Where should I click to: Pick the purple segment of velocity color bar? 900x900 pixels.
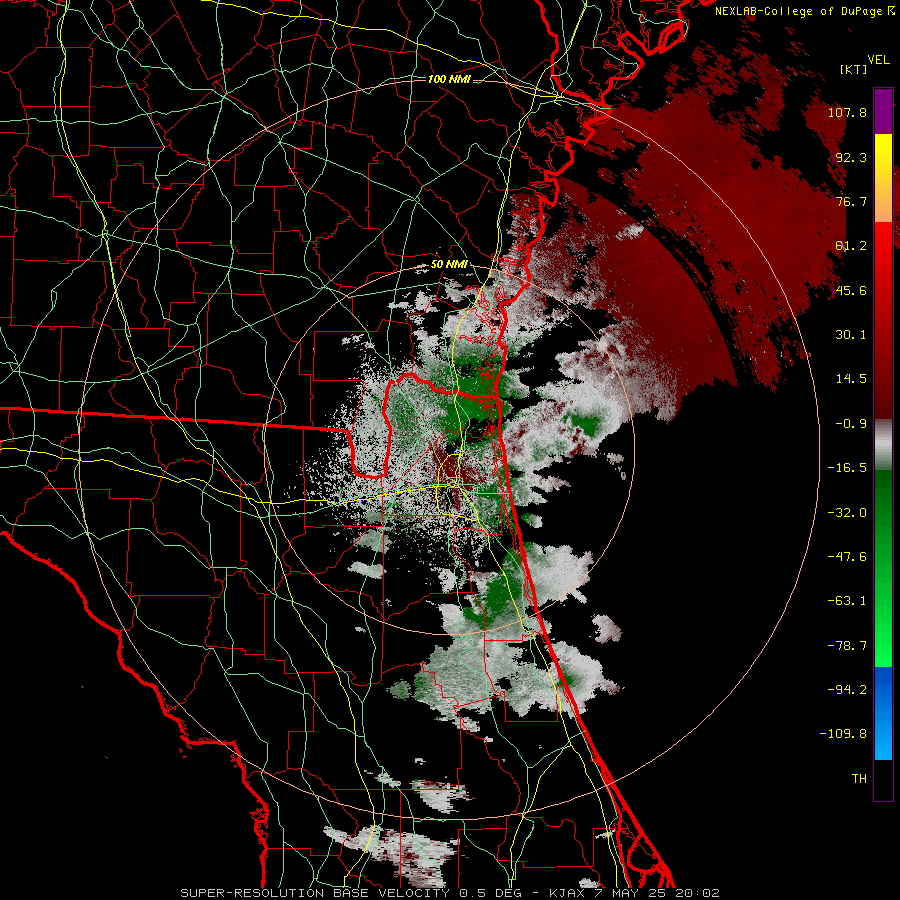883,111
